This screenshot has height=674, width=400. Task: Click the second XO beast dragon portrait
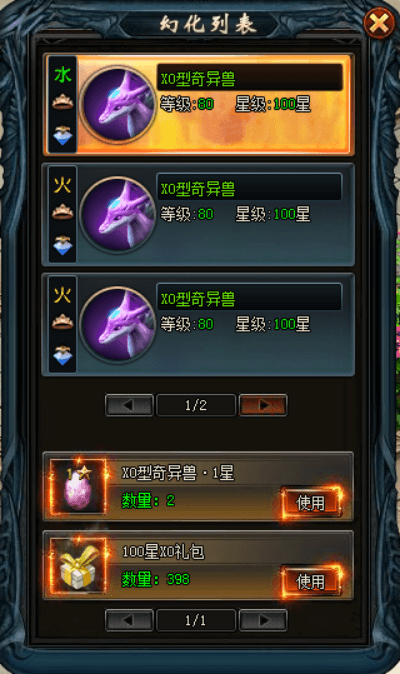coord(117,214)
